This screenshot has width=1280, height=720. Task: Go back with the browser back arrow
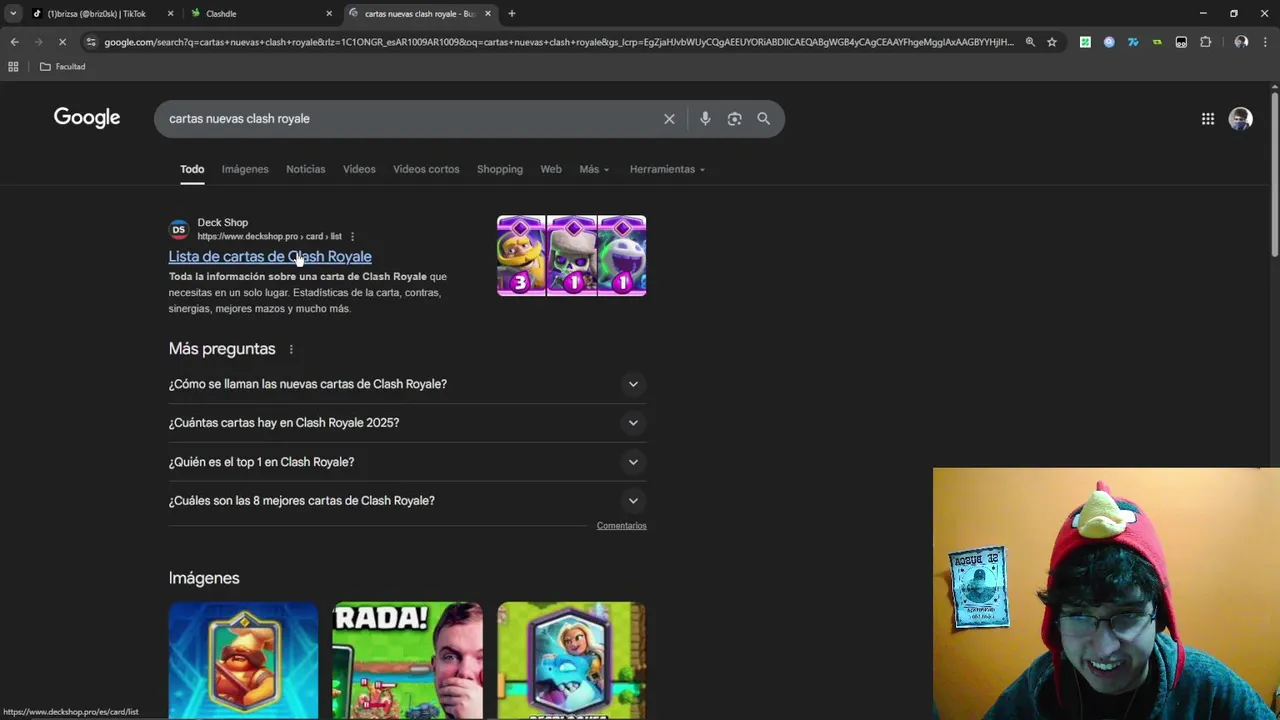pos(14,42)
